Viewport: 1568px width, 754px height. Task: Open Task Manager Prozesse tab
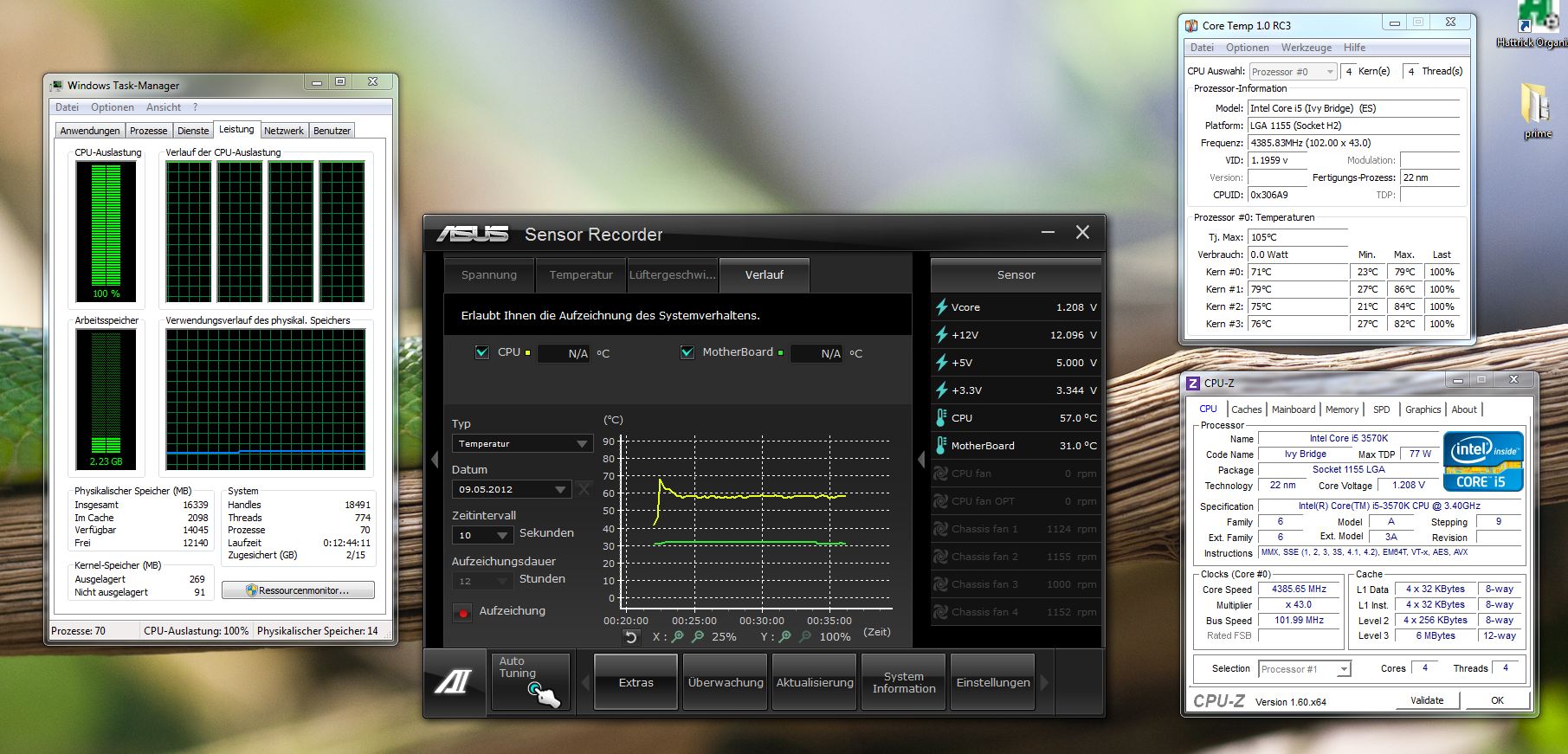149,131
